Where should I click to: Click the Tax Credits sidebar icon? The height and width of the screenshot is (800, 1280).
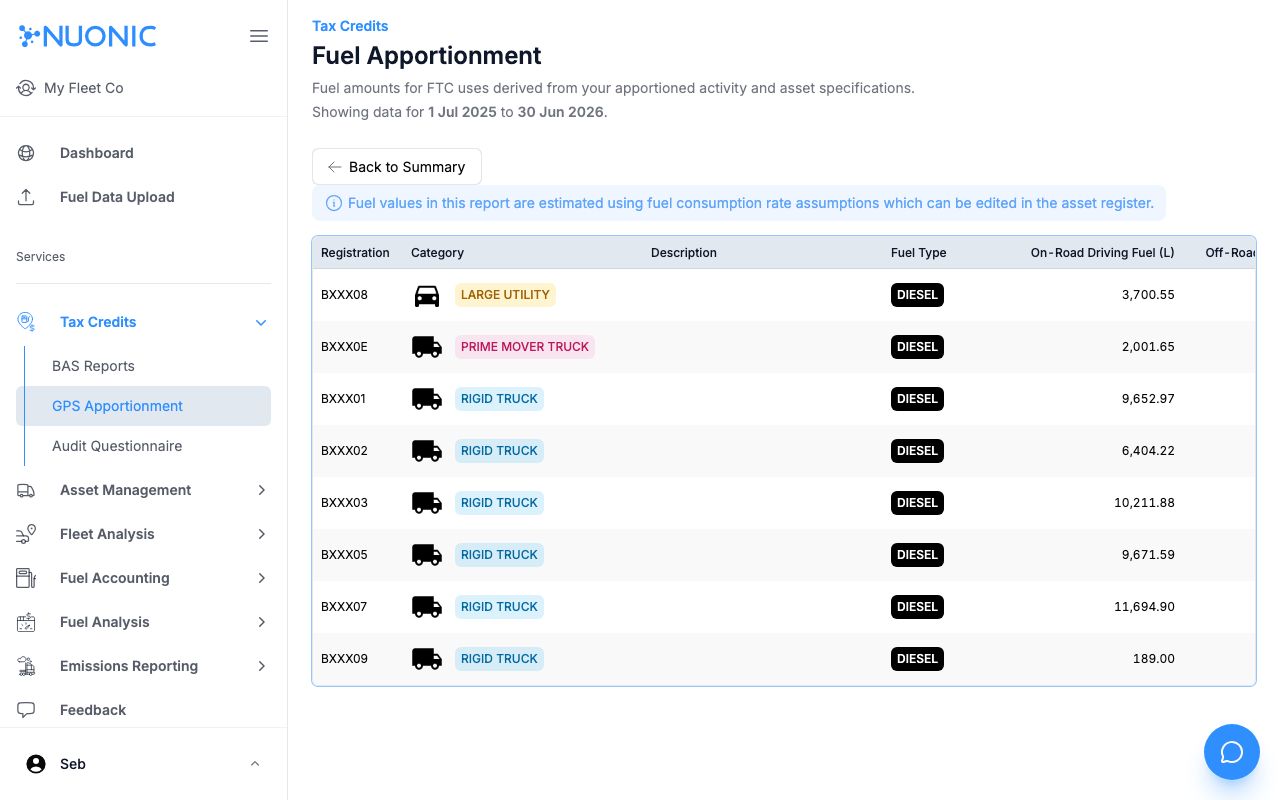click(x=26, y=322)
